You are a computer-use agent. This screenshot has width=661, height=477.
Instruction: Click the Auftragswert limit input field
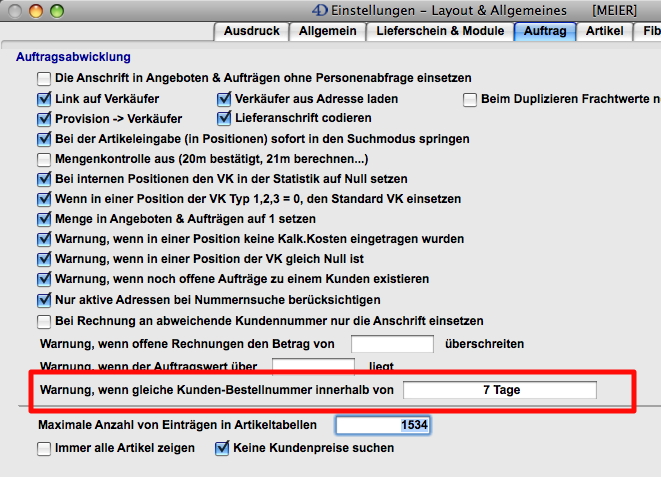(313, 365)
